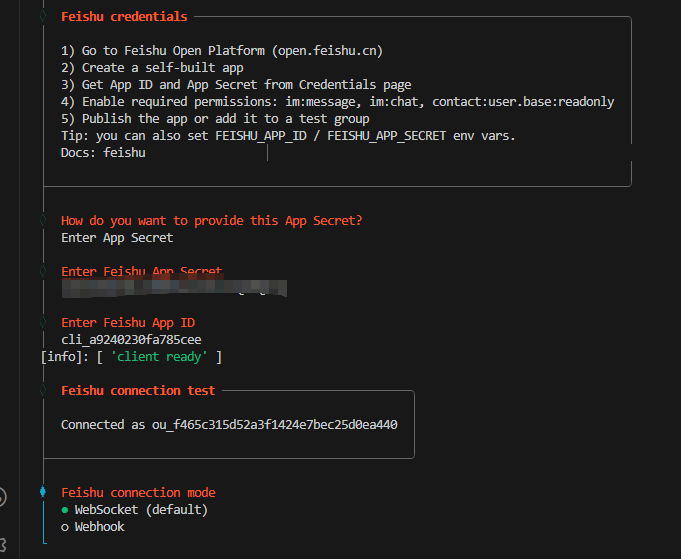The height and width of the screenshot is (559, 681).
Task: Click the 'Enter App Secret' answer
Action: click(117, 238)
